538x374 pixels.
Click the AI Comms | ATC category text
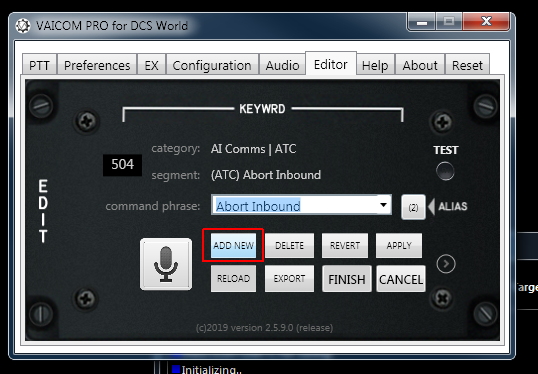click(254, 149)
